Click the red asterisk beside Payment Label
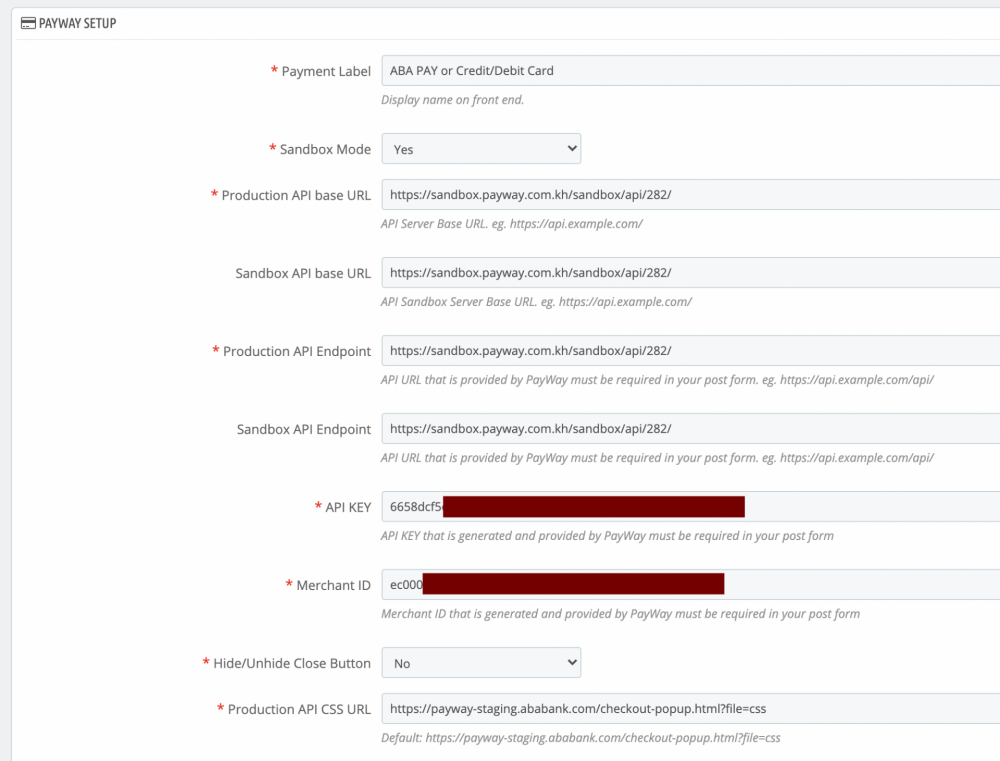 273,71
